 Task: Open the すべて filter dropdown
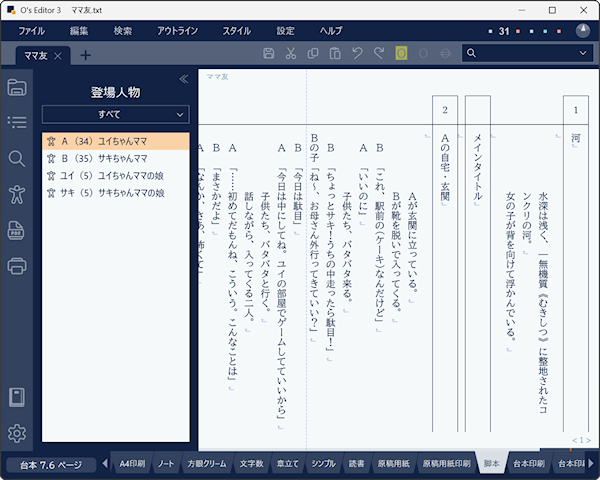click(115, 115)
